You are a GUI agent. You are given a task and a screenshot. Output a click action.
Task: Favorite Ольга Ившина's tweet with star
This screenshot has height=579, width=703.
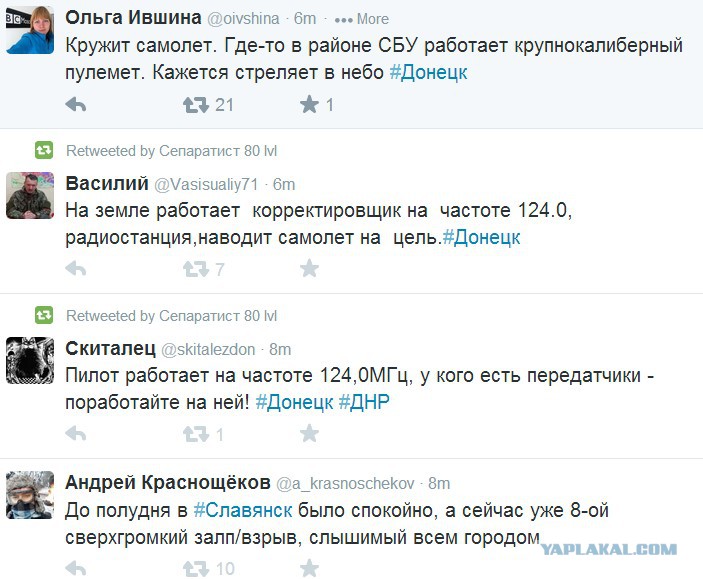tap(309, 105)
